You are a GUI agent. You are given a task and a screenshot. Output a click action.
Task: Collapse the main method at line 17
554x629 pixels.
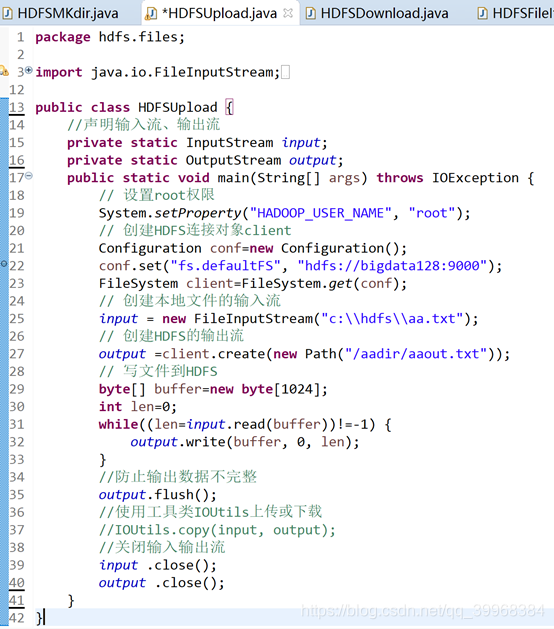point(29,175)
